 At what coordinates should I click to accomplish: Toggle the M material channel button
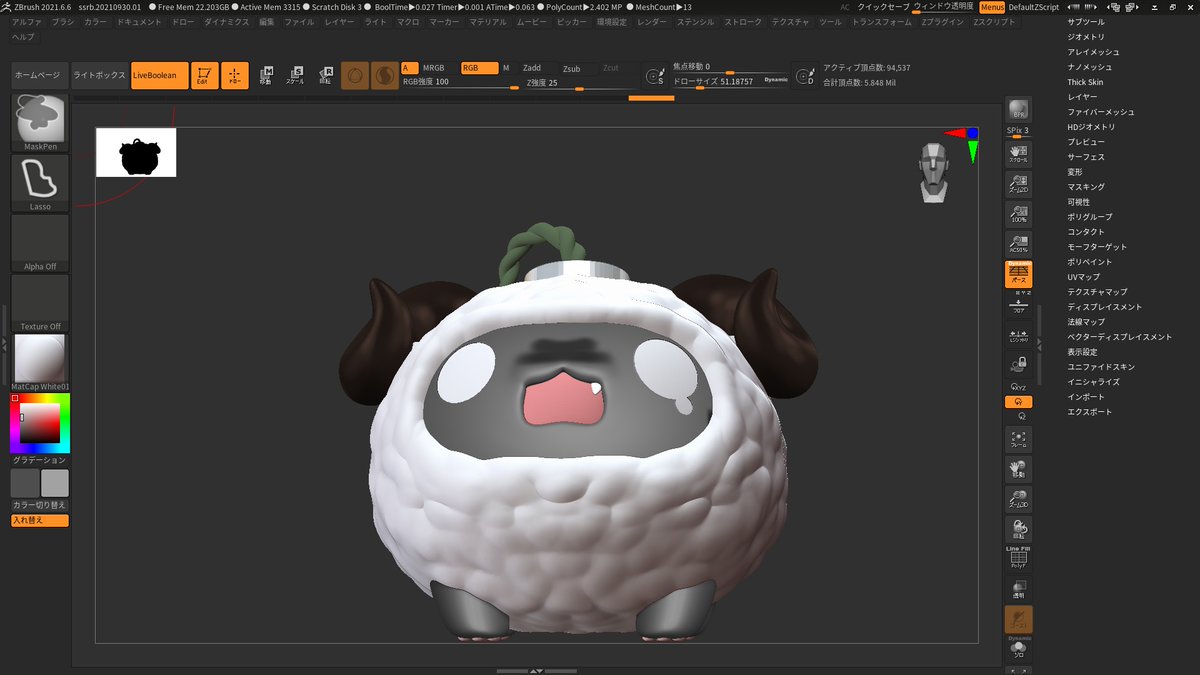click(505, 68)
